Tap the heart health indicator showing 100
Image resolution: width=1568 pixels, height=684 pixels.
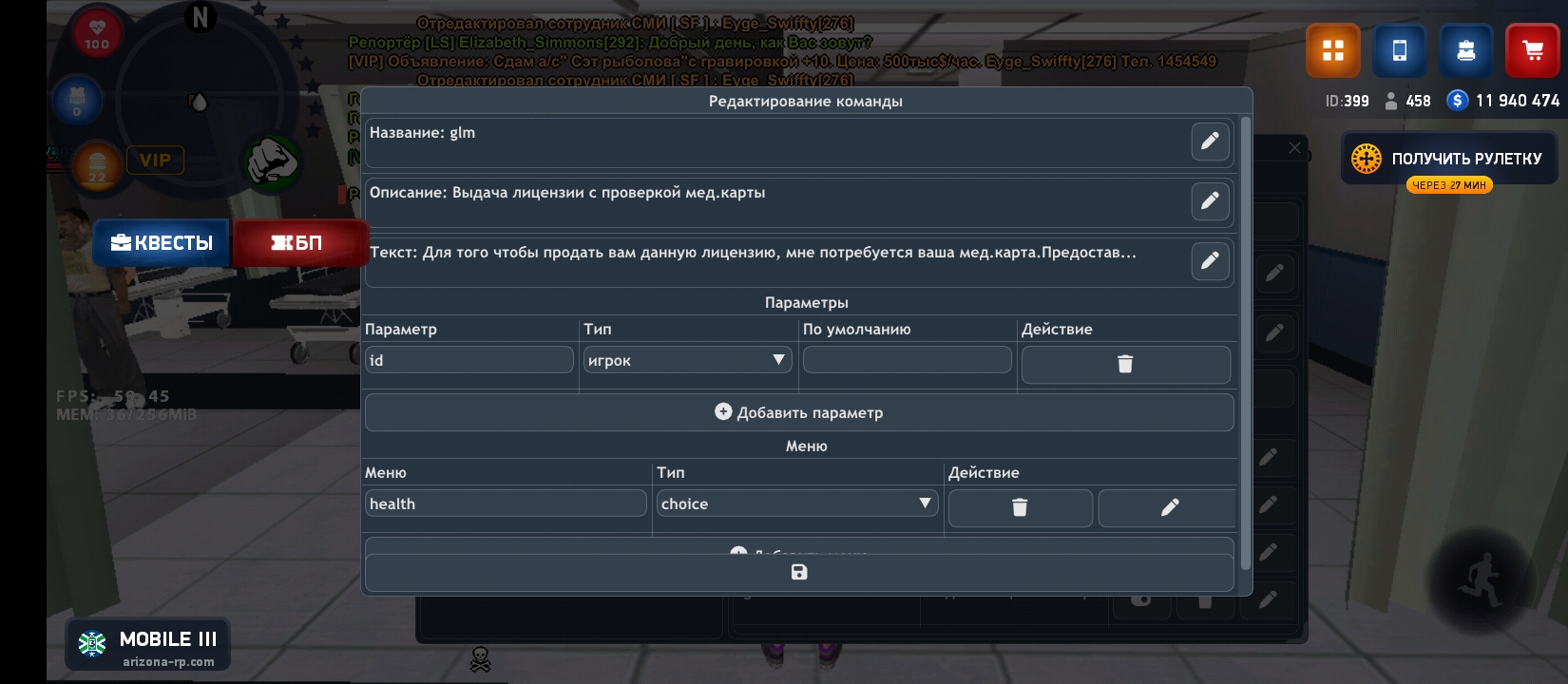(97, 33)
